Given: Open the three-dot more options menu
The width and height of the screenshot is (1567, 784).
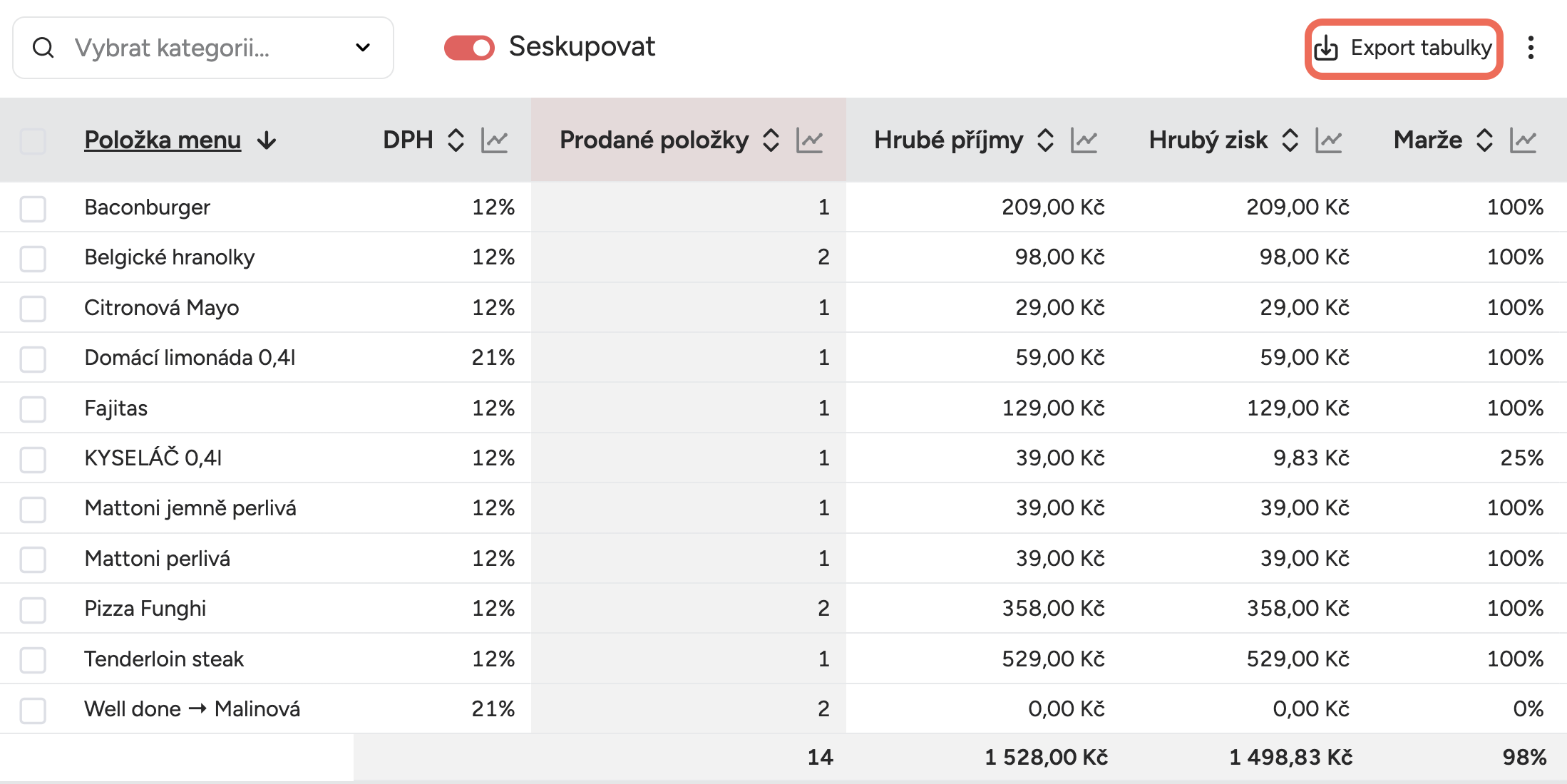Looking at the screenshot, I should coord(1531,48).
